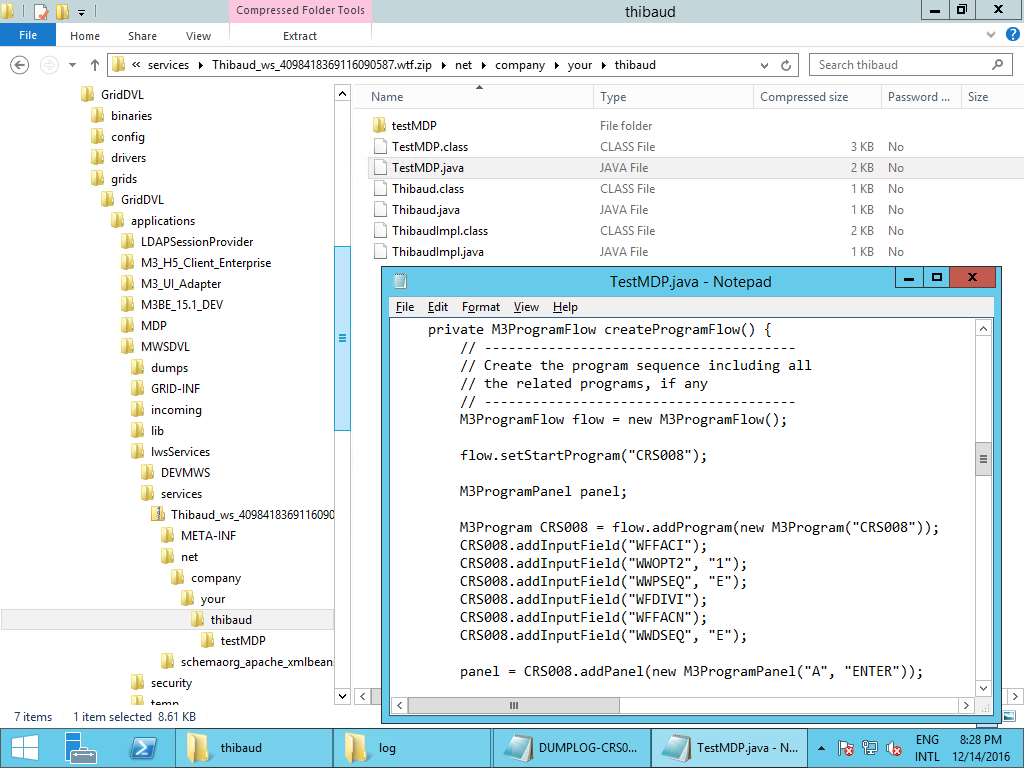Switch to the DUMPLOG taskbar window
This screenshot has width=1024, height=768.
[x=572, y=747]
